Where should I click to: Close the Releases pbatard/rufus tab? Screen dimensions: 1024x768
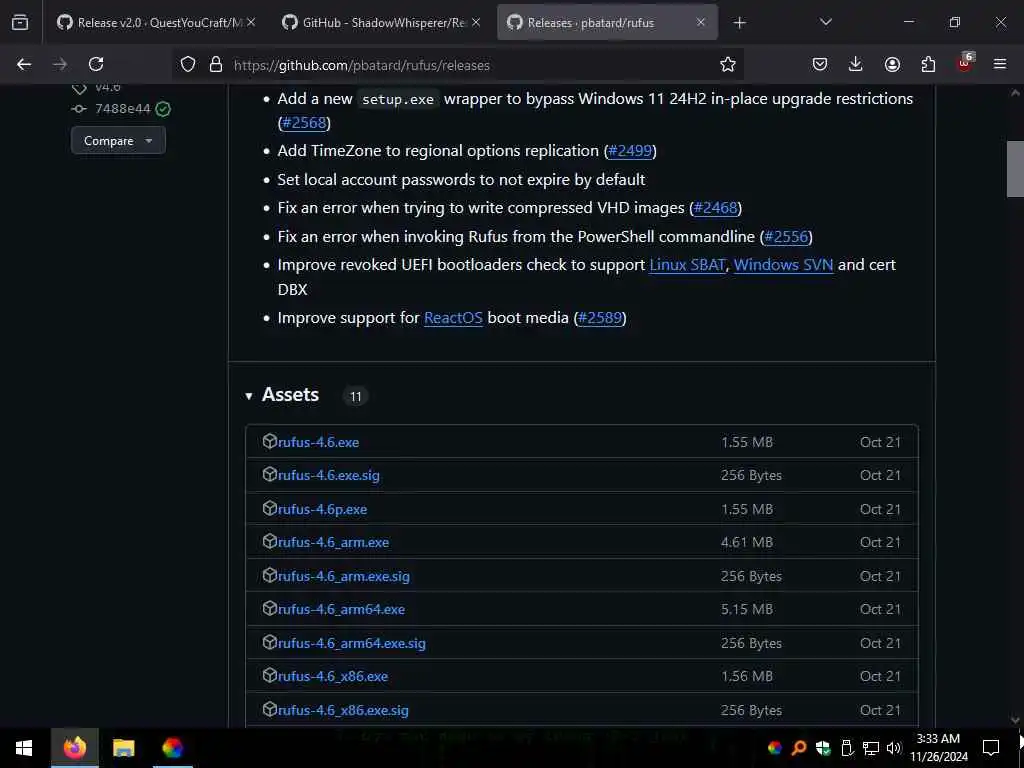(701, 22)
